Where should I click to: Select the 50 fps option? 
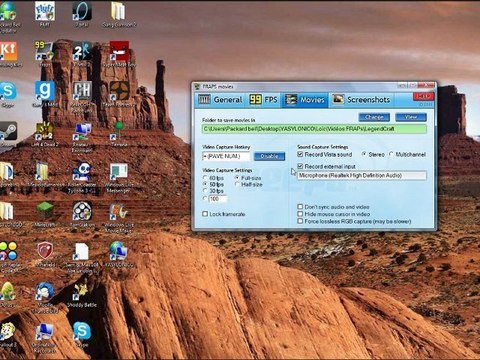(x=205, y=184)
